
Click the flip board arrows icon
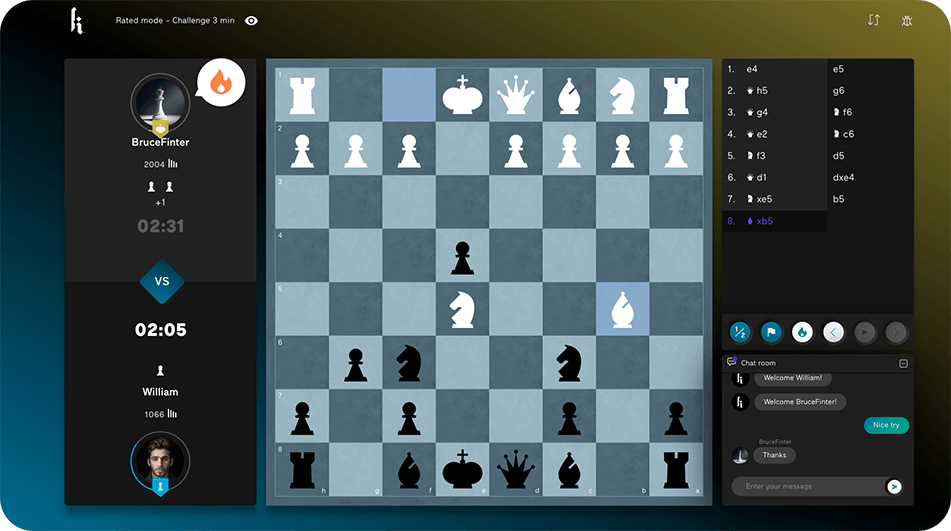(873, 20)
